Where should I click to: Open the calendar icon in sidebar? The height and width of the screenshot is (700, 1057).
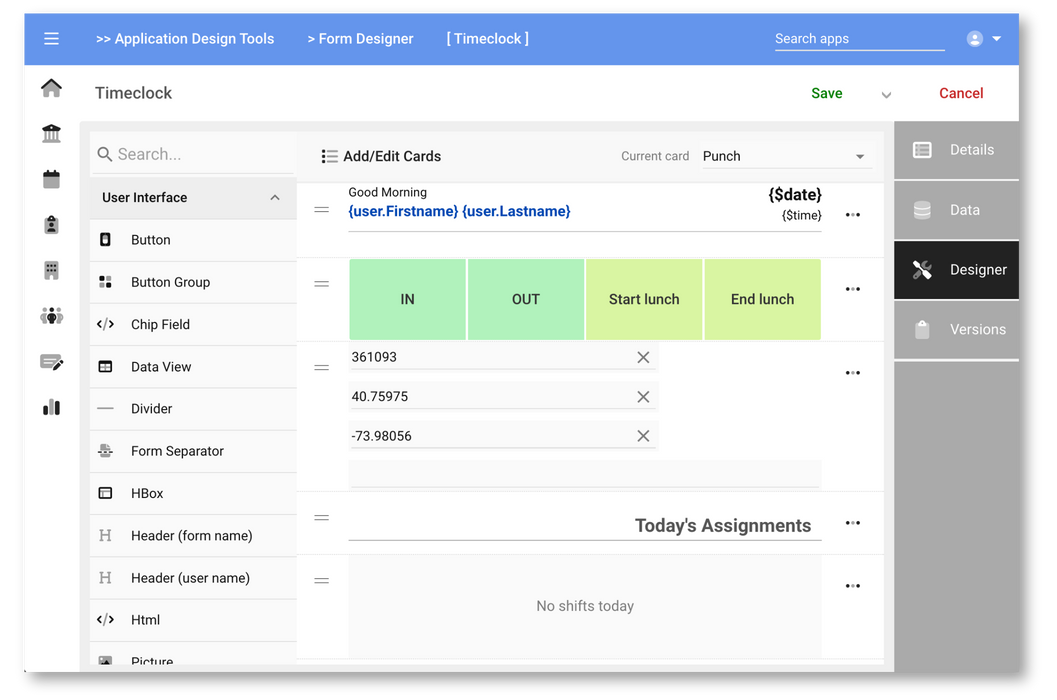(51, 180)
